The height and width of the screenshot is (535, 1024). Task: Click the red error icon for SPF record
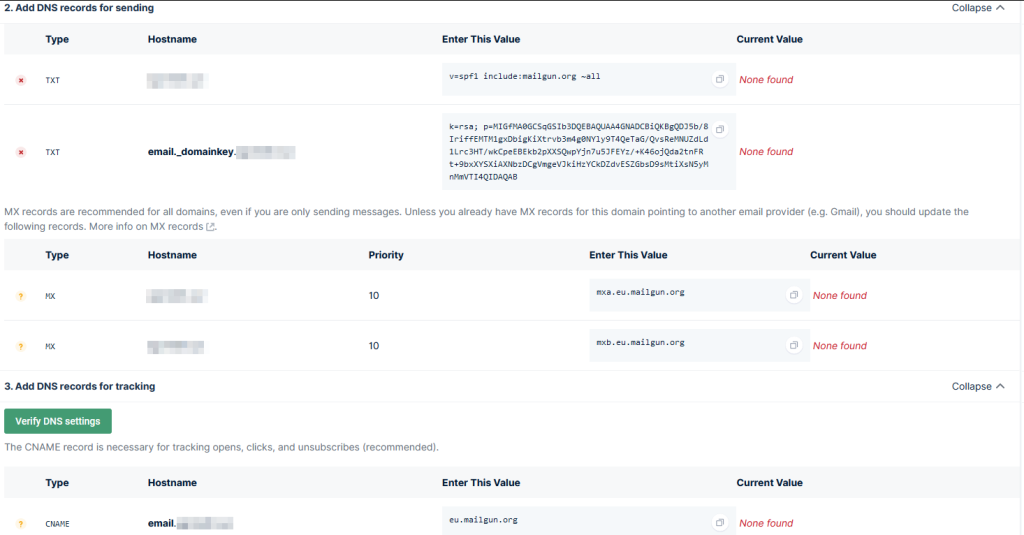[x=20, y=80]
